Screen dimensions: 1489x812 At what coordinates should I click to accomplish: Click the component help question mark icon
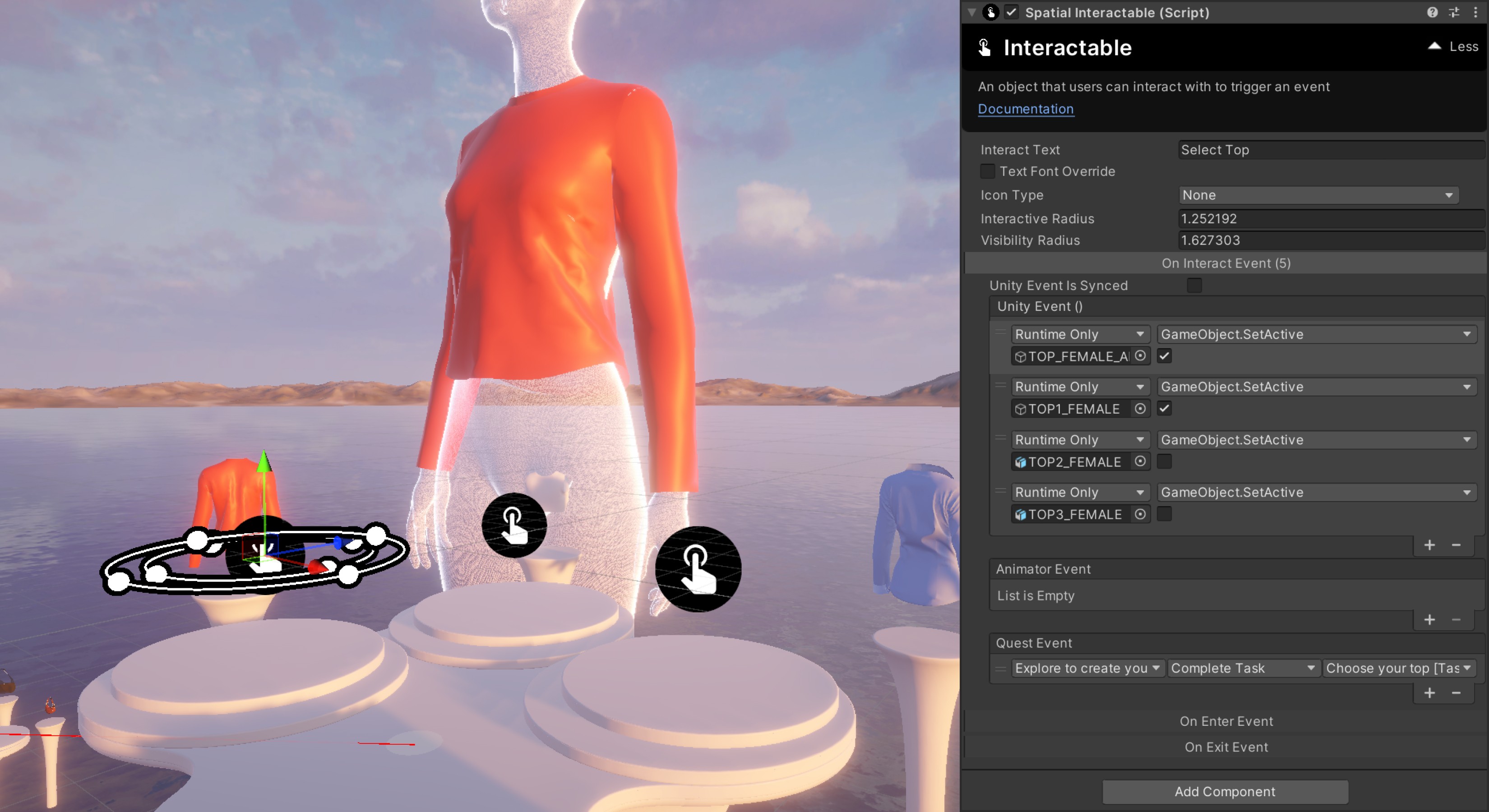point(1432,12)
